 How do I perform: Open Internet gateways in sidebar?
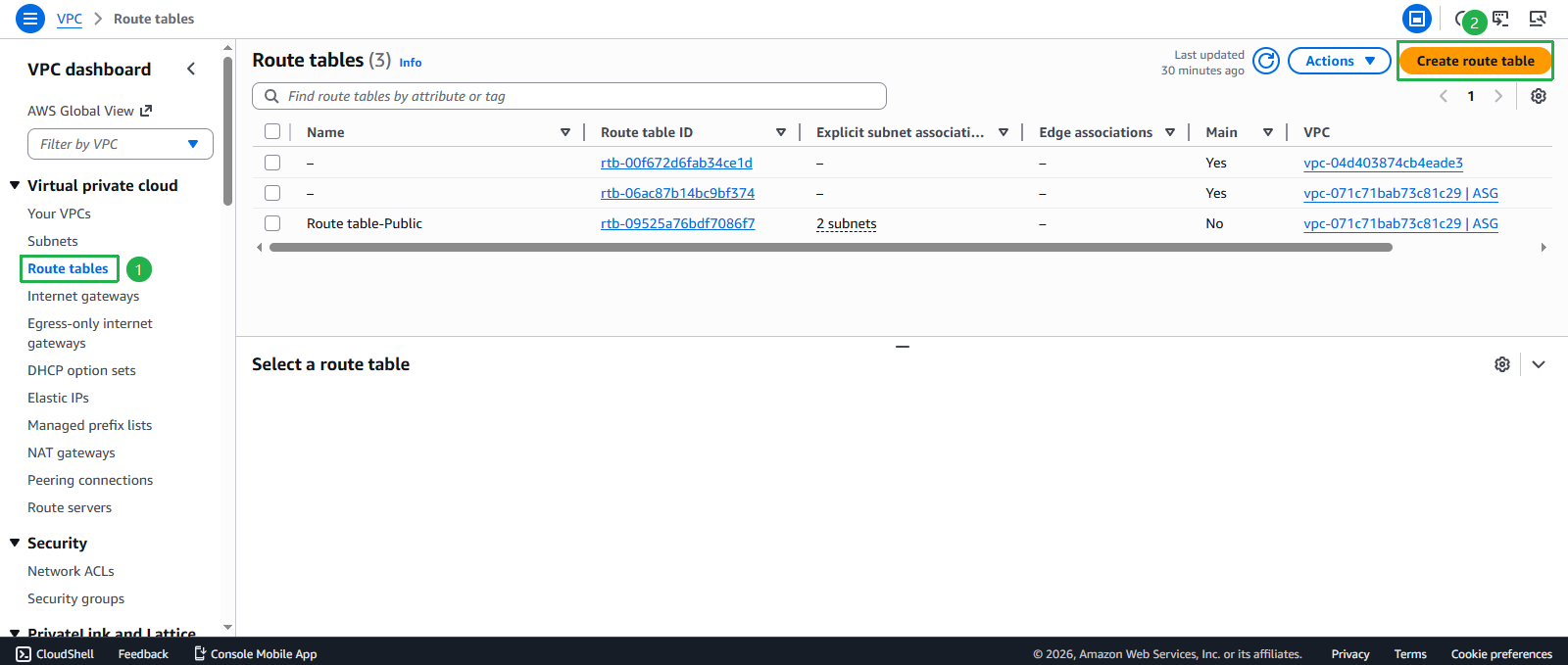[83, 296]
